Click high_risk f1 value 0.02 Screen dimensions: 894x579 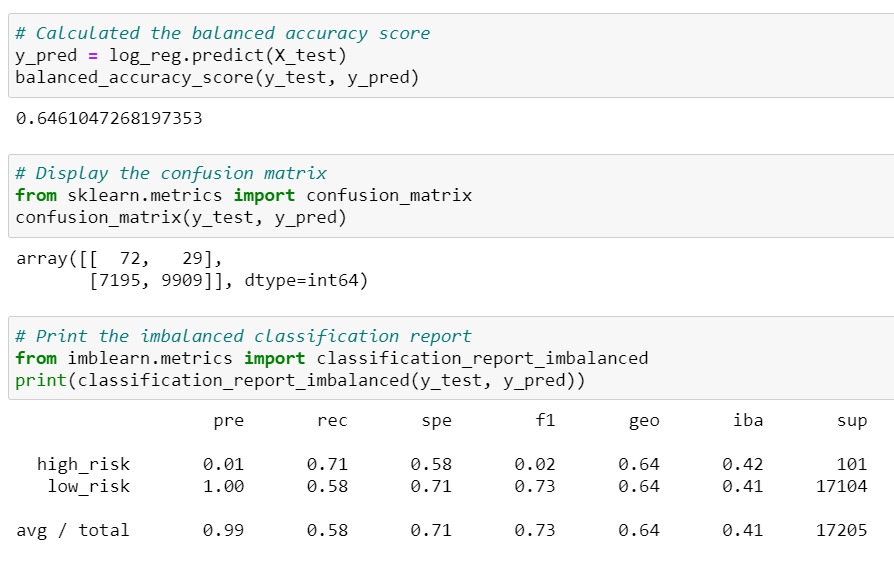point(535,464)
